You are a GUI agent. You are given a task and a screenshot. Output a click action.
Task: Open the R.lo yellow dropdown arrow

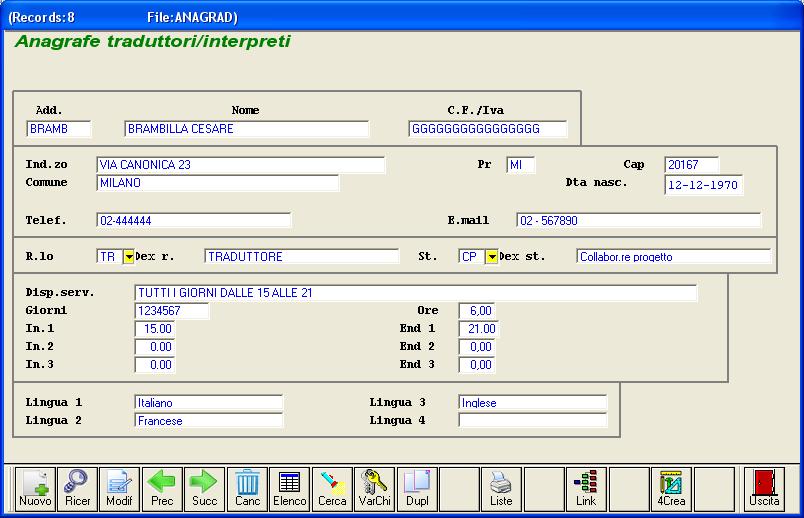click(129, 256)
